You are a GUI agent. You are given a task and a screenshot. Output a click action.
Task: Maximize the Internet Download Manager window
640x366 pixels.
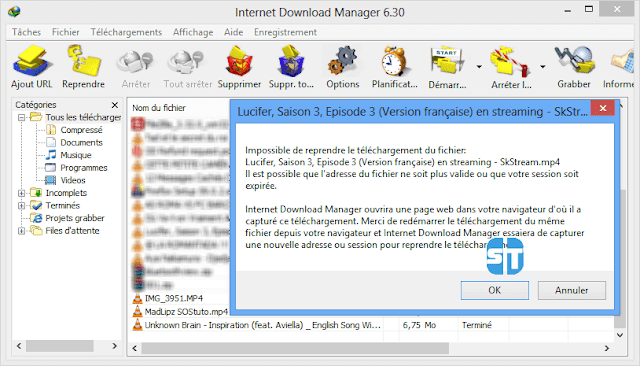click(x=589, y=9)
